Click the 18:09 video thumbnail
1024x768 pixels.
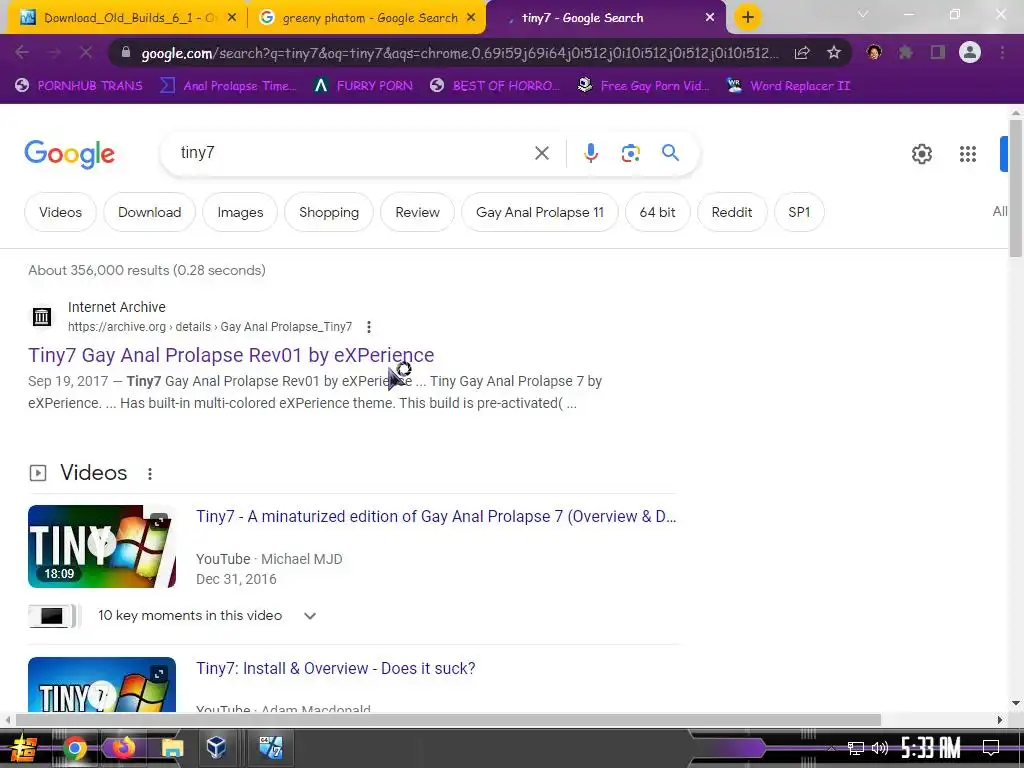tap(102, 547)
